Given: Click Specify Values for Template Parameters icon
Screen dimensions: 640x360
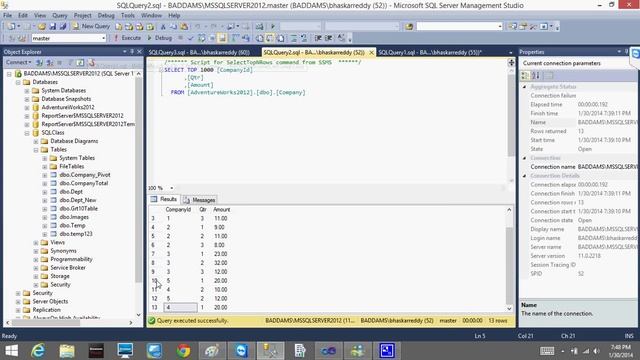Looking at the screenshot, I should point(341,38).
